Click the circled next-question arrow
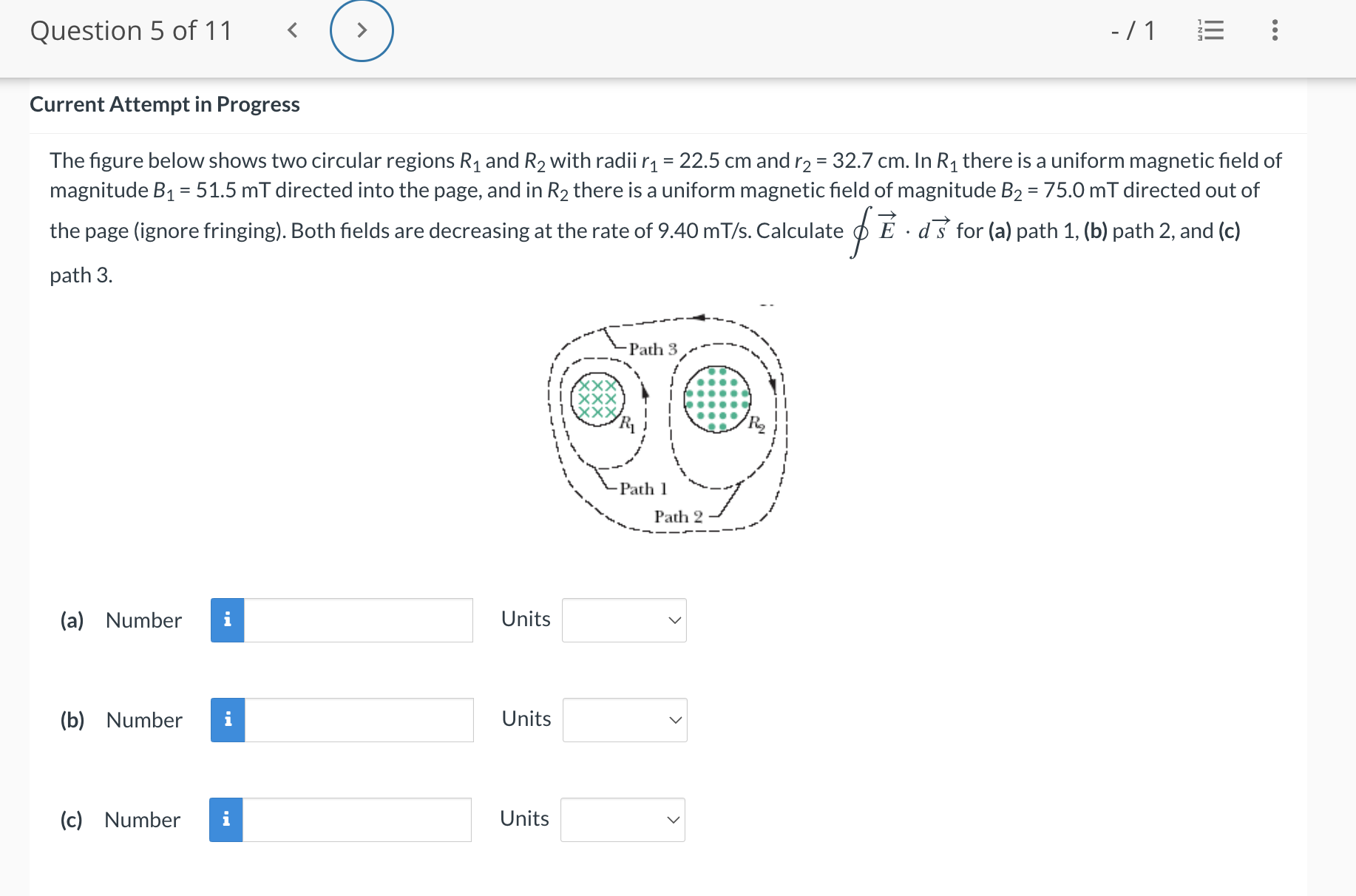1356x896 pixels. pos(362,30)
